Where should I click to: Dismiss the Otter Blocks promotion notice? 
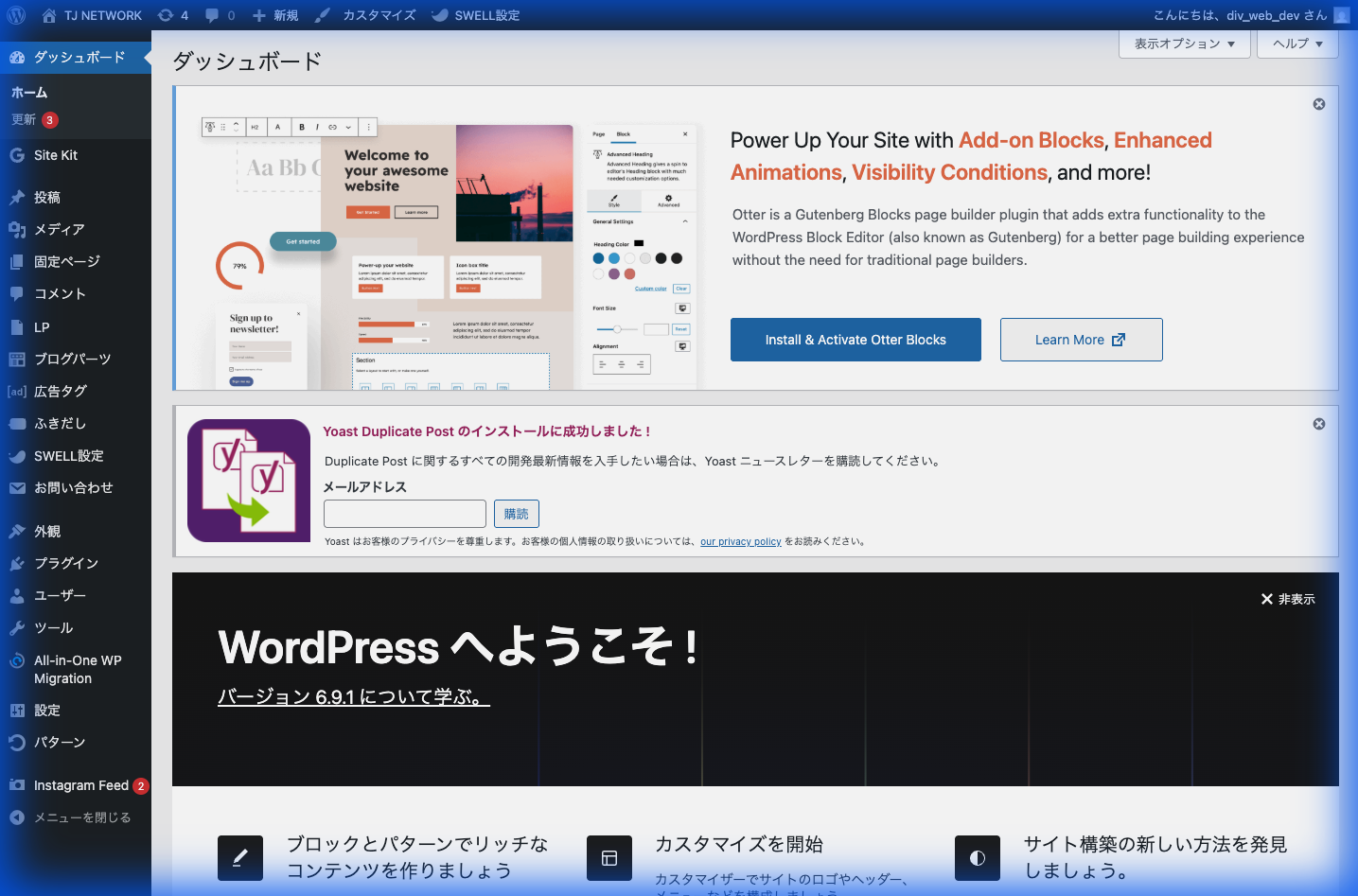coord(1318,104)
